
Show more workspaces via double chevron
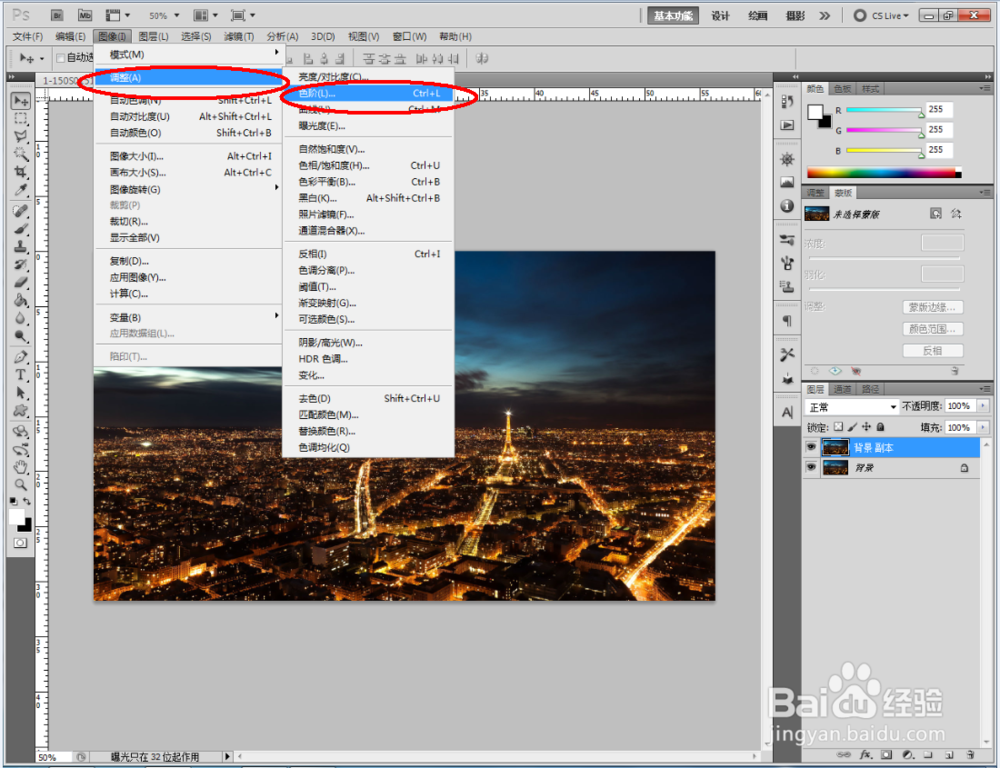pyautogui.click(x=825, y=15)
